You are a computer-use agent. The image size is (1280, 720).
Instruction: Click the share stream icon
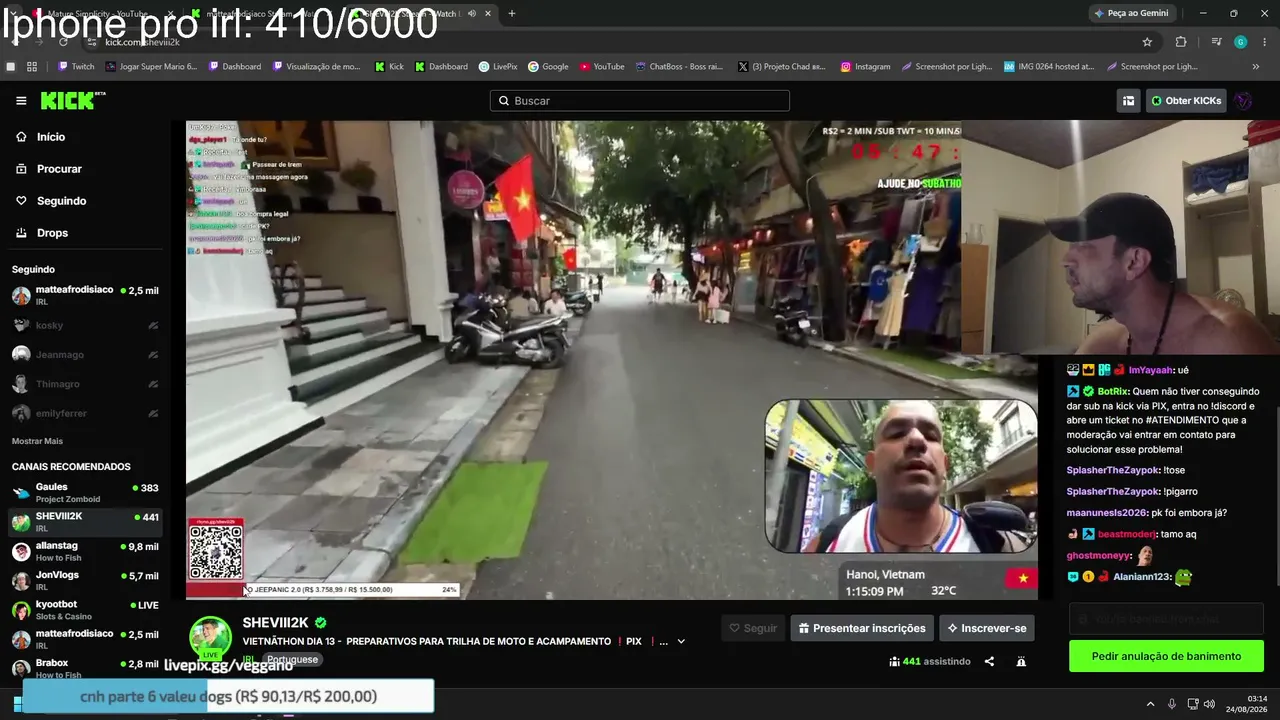pos(989,661)
